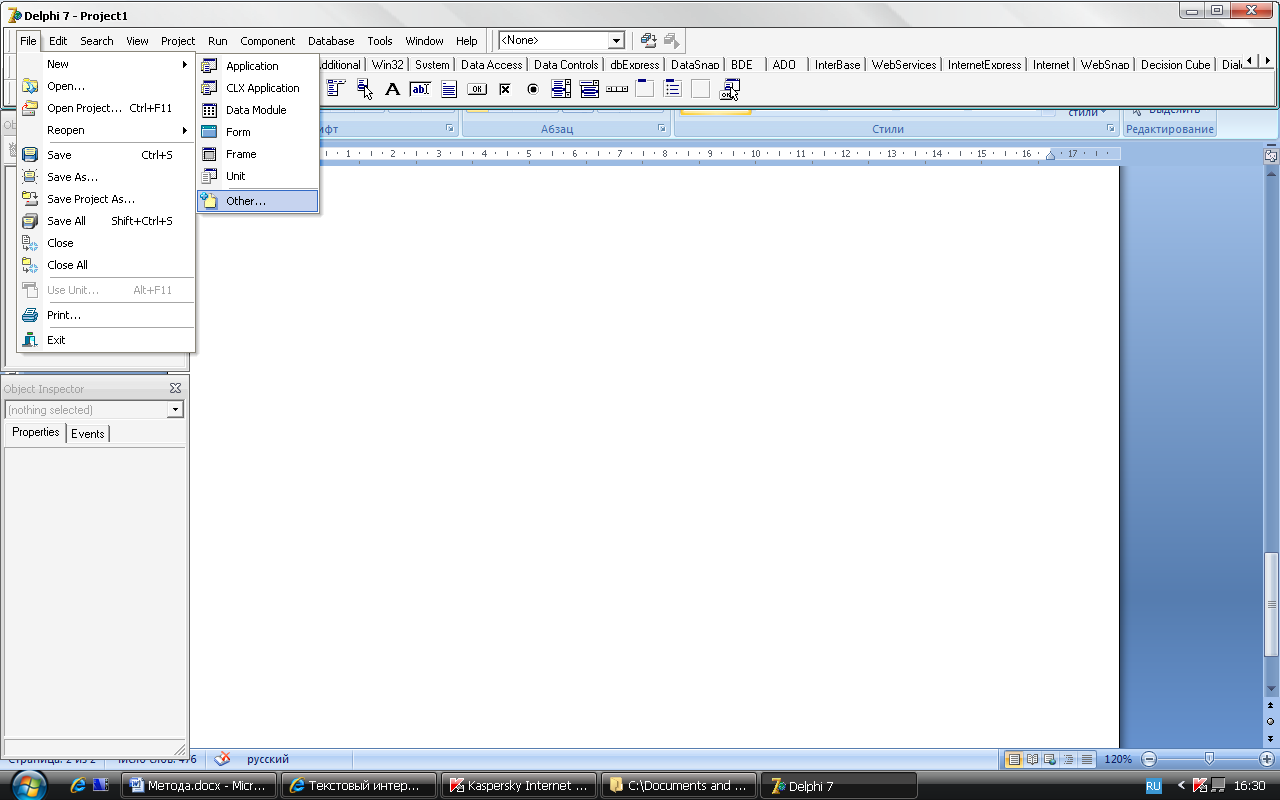Viewport: 1280px width, 800px height.
Task: Toggle the ruler button above Word's scrollbar
Action: pos(1271,156)
